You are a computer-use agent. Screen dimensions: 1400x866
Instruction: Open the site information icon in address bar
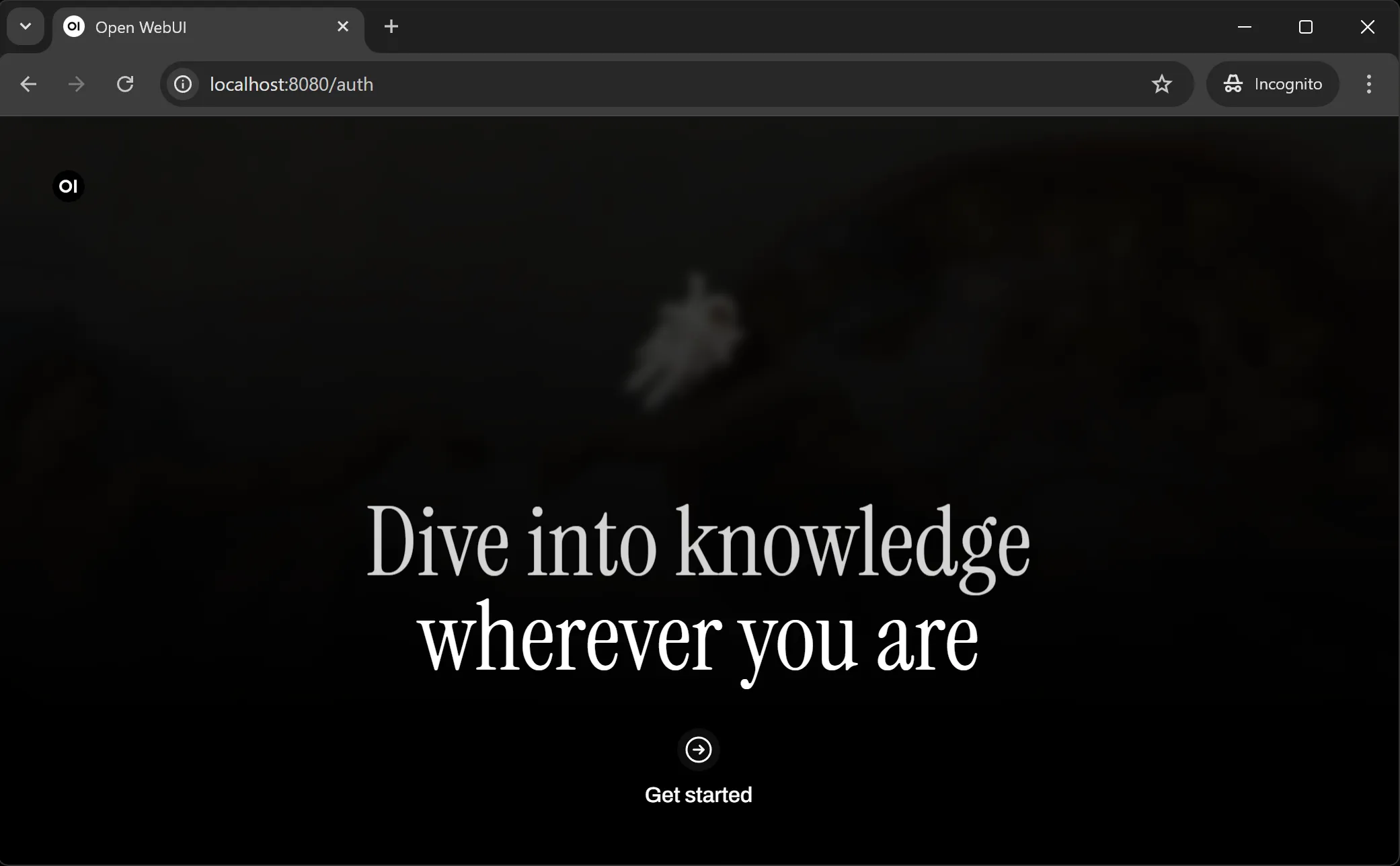[x=183, y=84]
